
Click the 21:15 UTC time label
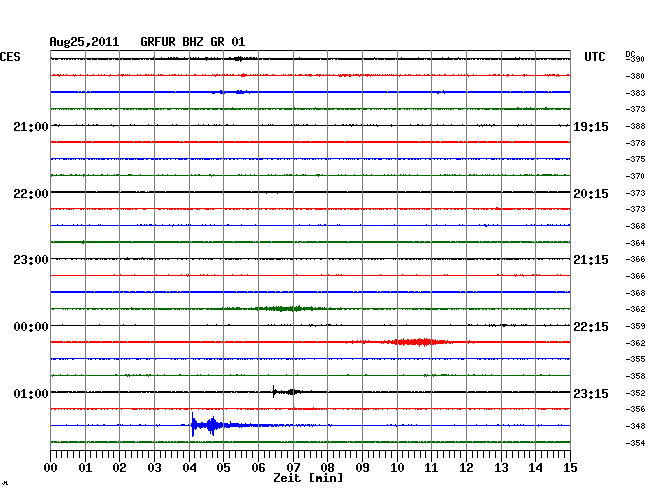(591, 260)
